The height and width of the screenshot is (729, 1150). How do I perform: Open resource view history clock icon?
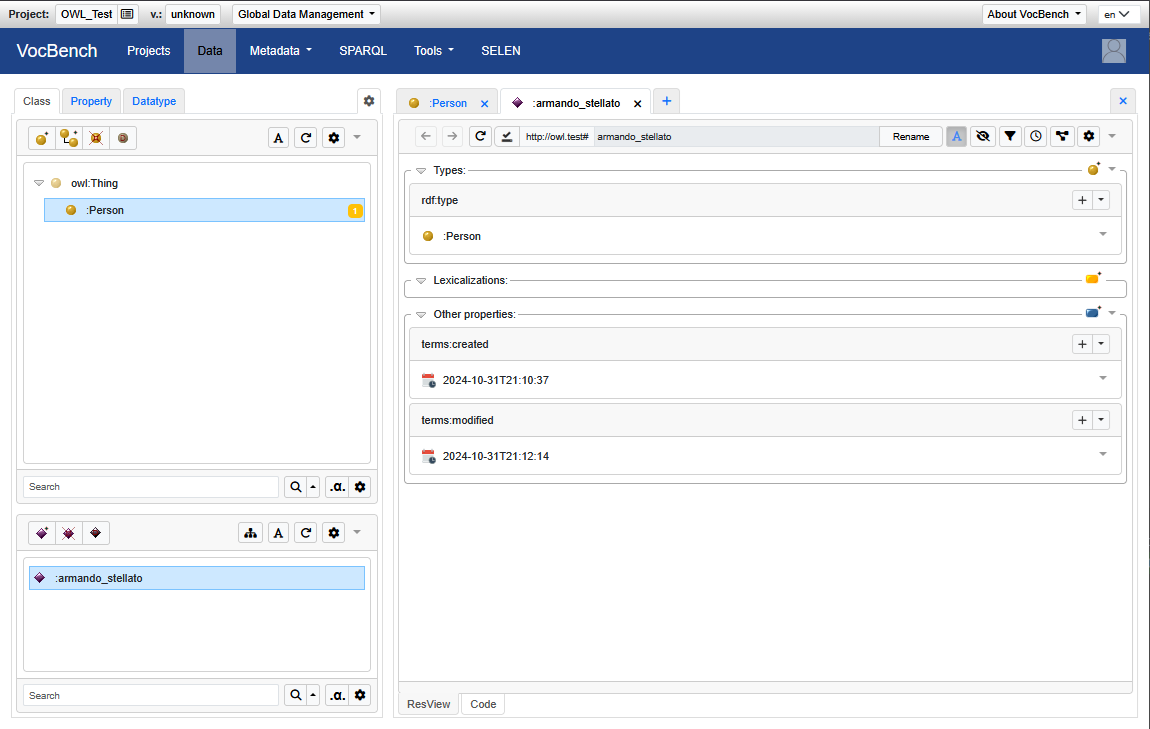(1036, 136)
